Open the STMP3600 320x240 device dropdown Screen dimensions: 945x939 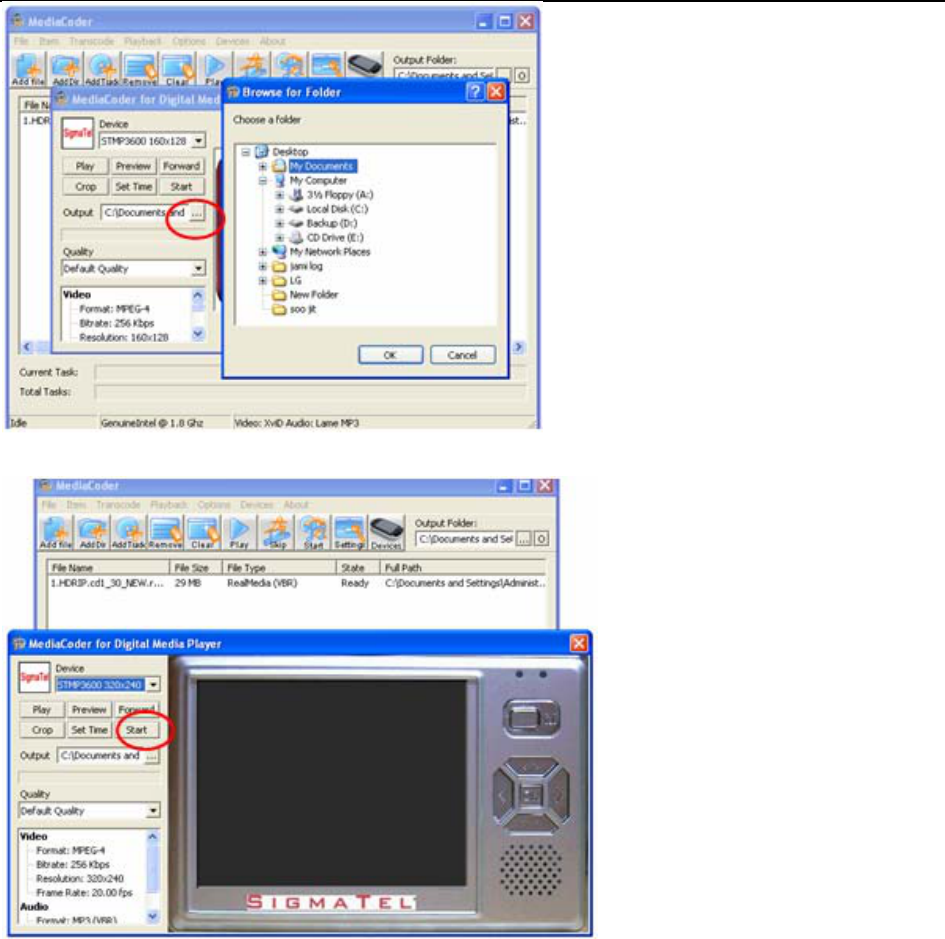click(154, 685)
